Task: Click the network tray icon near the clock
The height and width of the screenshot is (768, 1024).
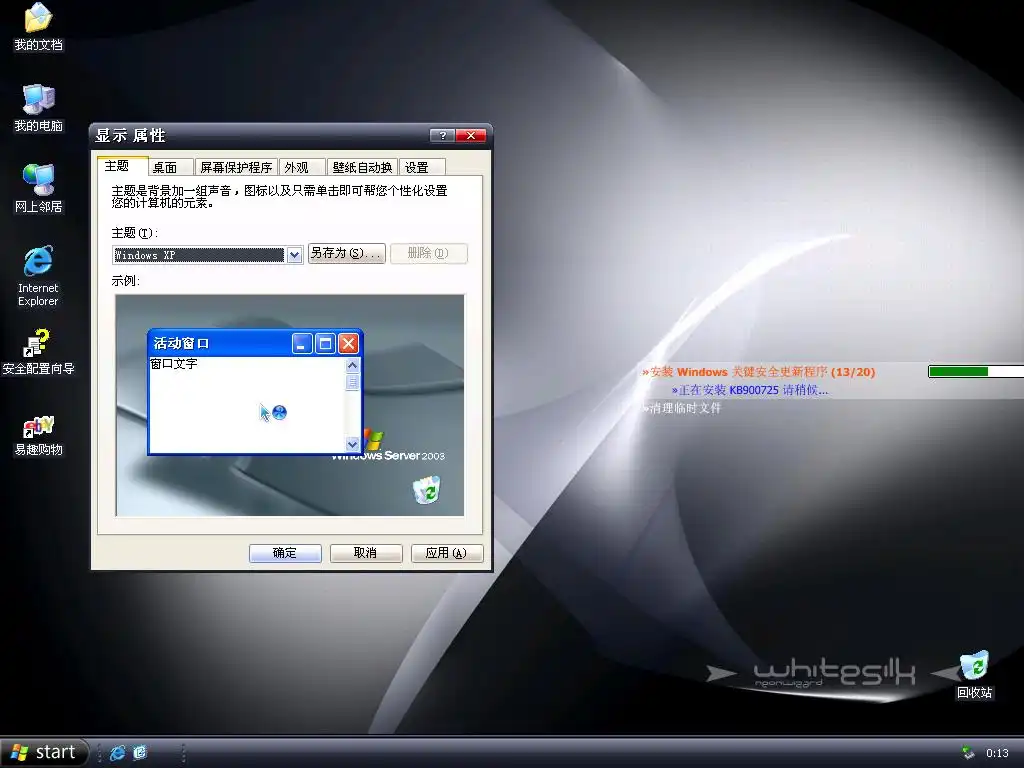Action: tap(968, 753)
